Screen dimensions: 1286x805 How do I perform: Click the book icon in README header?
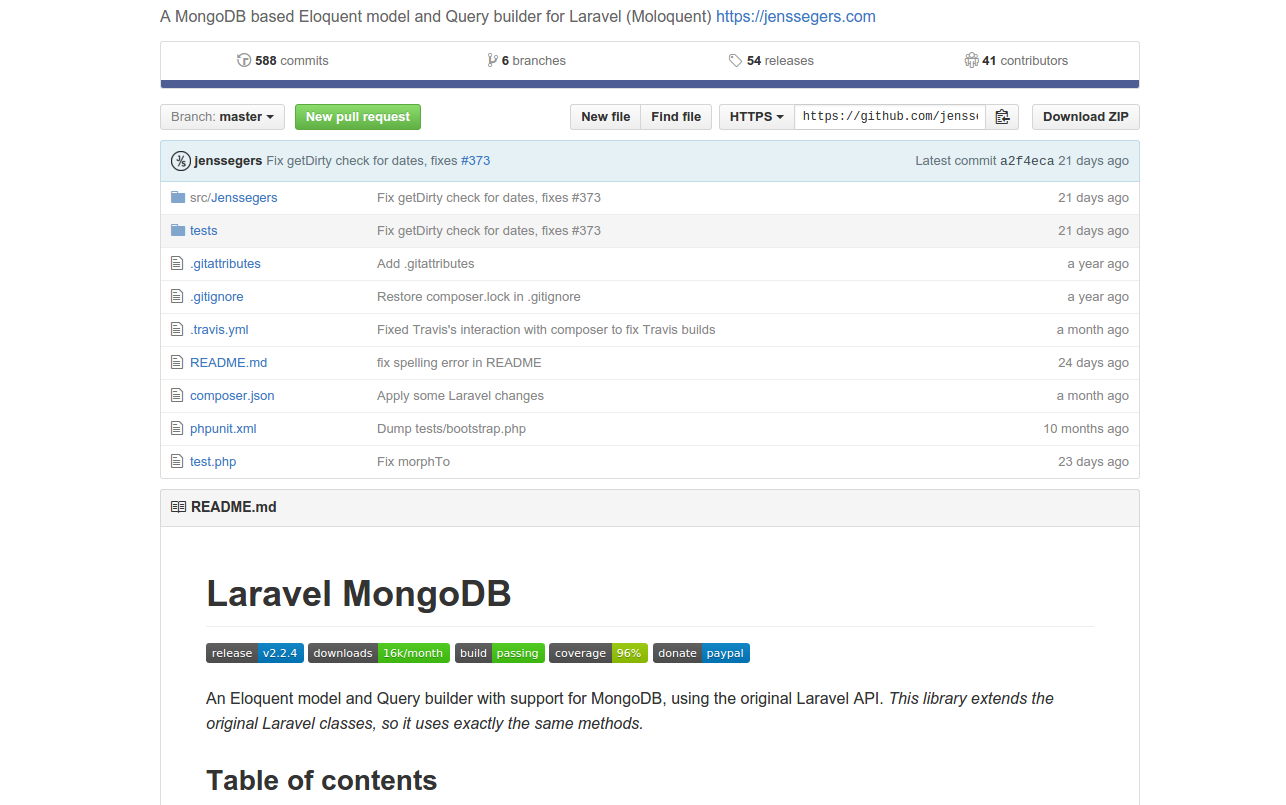178,507
